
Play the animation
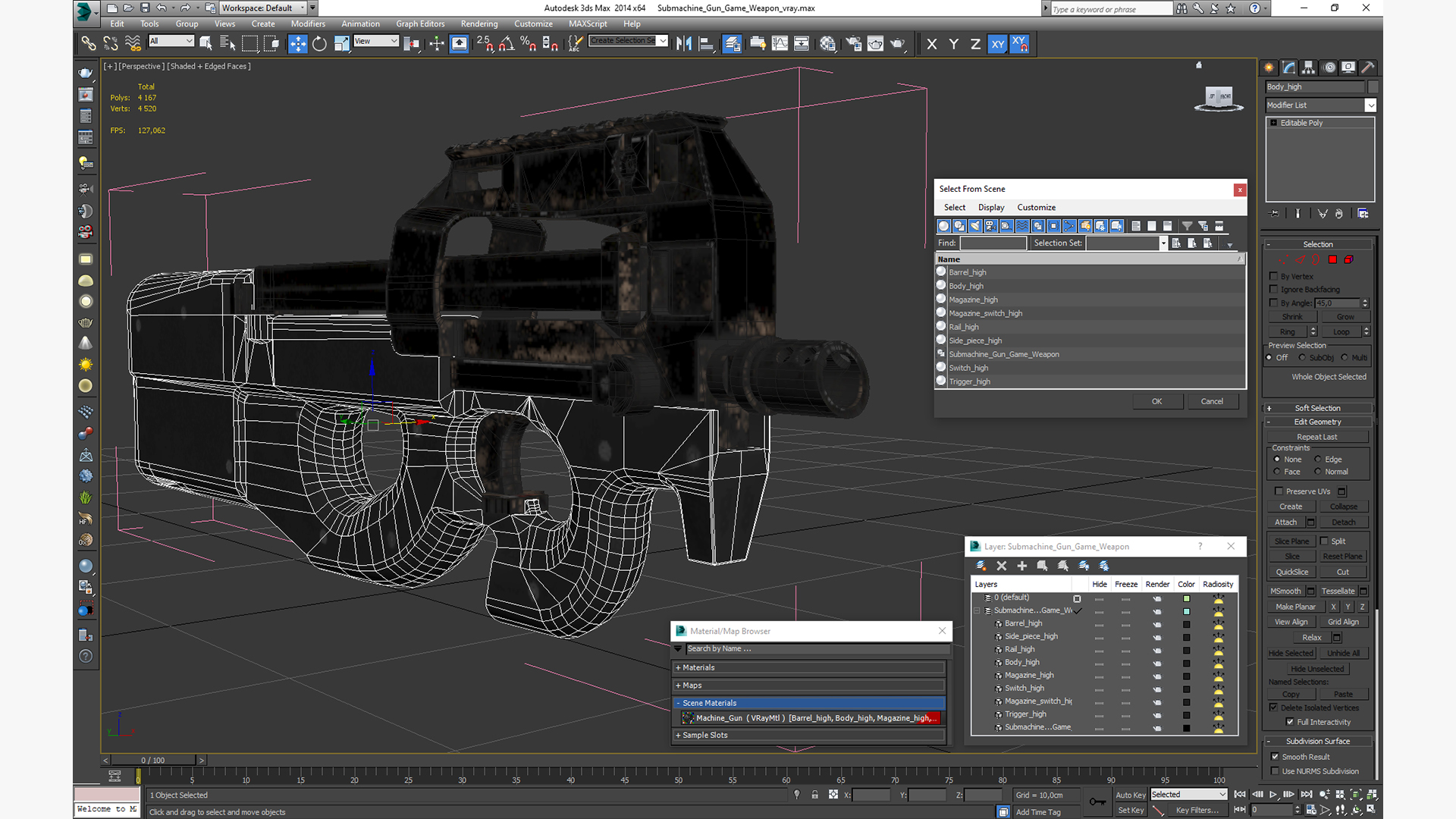click(1273, 795)
